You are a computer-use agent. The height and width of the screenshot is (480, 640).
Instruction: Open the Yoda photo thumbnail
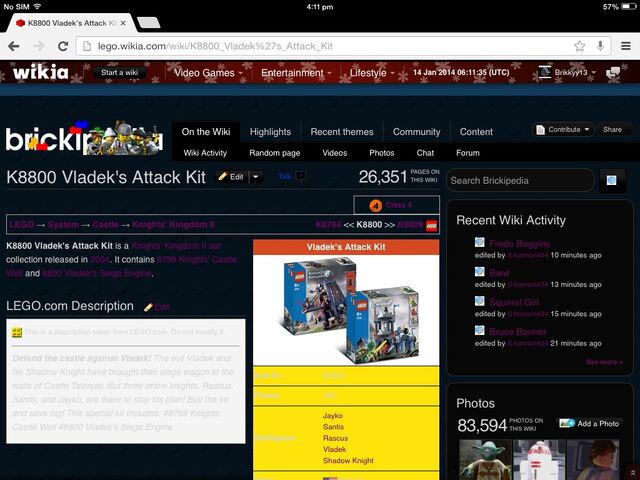click(485, 460)
